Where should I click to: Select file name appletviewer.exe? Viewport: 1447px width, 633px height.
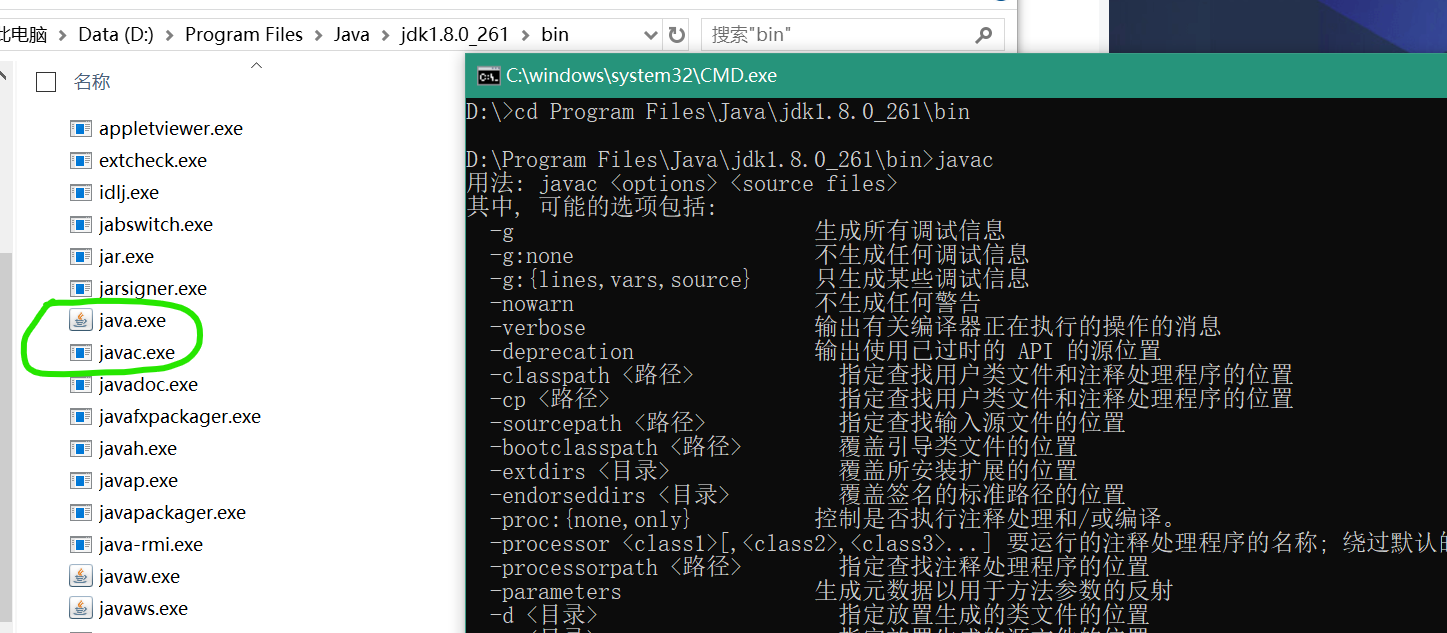(x=171, y=128)
